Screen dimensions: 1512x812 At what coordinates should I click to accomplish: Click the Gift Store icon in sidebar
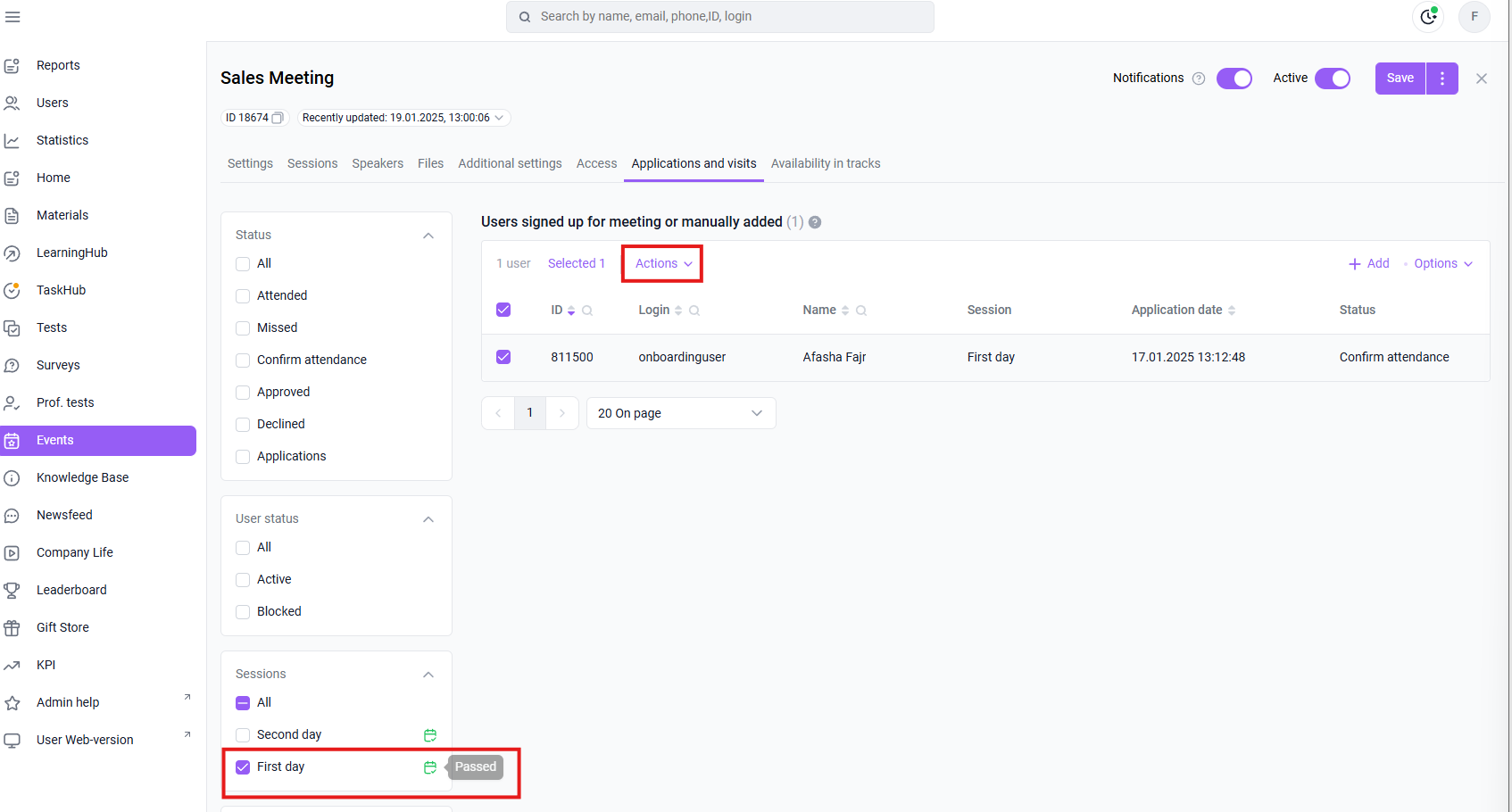pos(12,627)
